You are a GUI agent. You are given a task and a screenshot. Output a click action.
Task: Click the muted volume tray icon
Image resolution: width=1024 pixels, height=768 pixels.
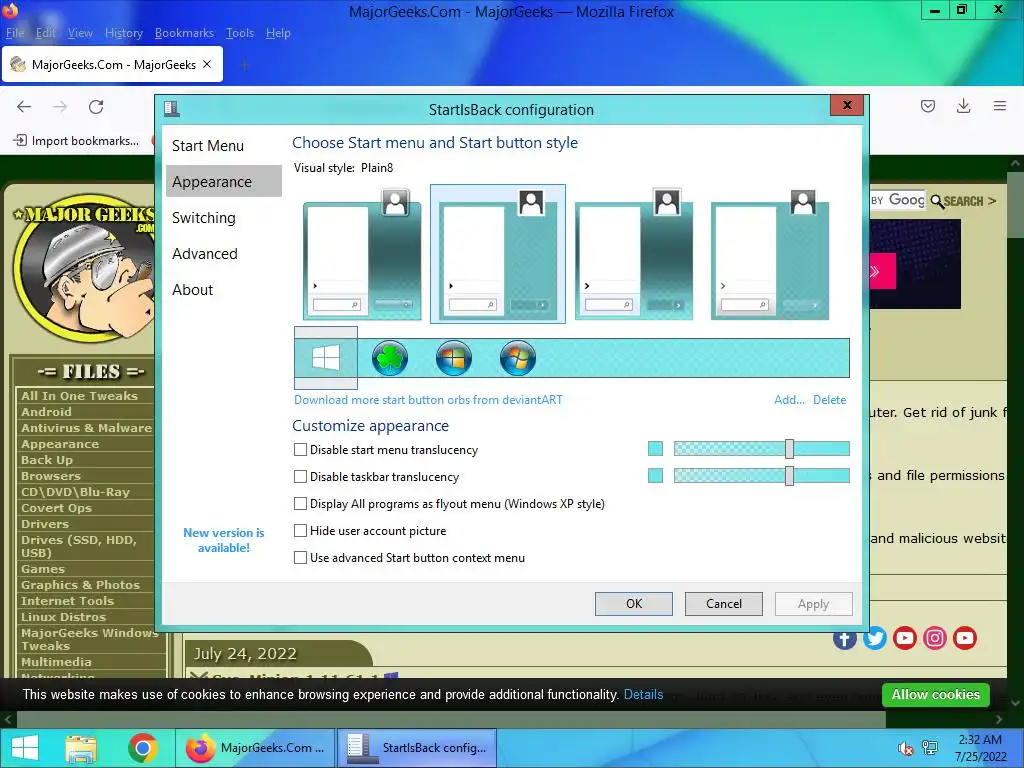(x=905, y=748)
